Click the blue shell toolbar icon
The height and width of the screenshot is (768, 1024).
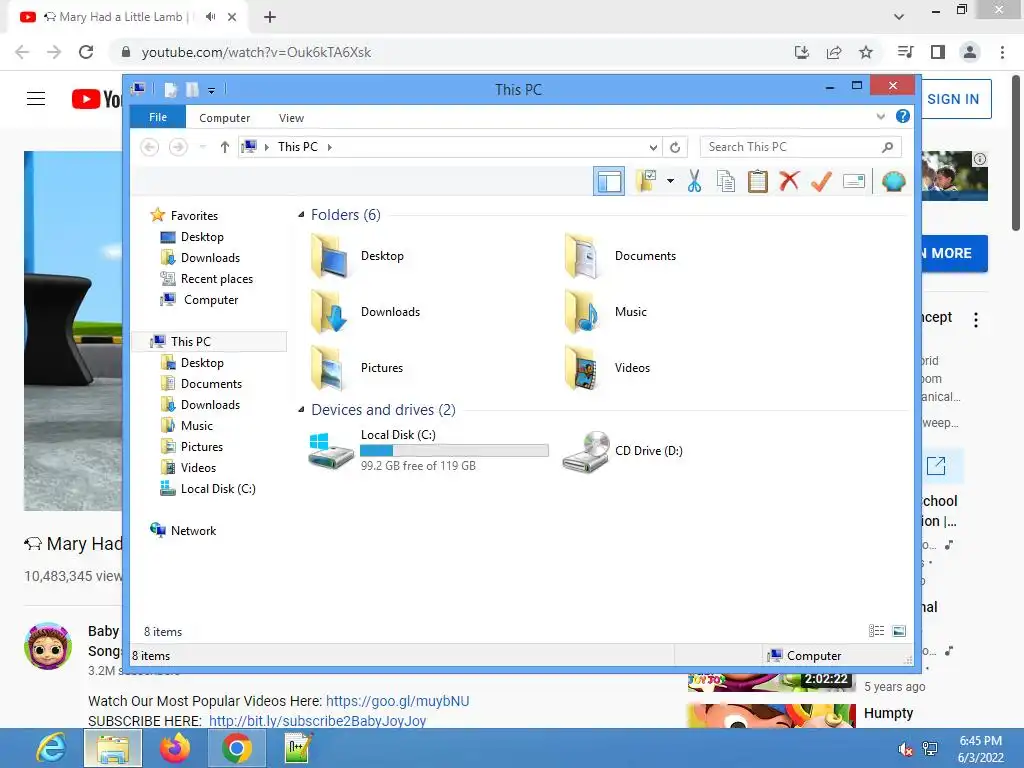pos(893,181)
